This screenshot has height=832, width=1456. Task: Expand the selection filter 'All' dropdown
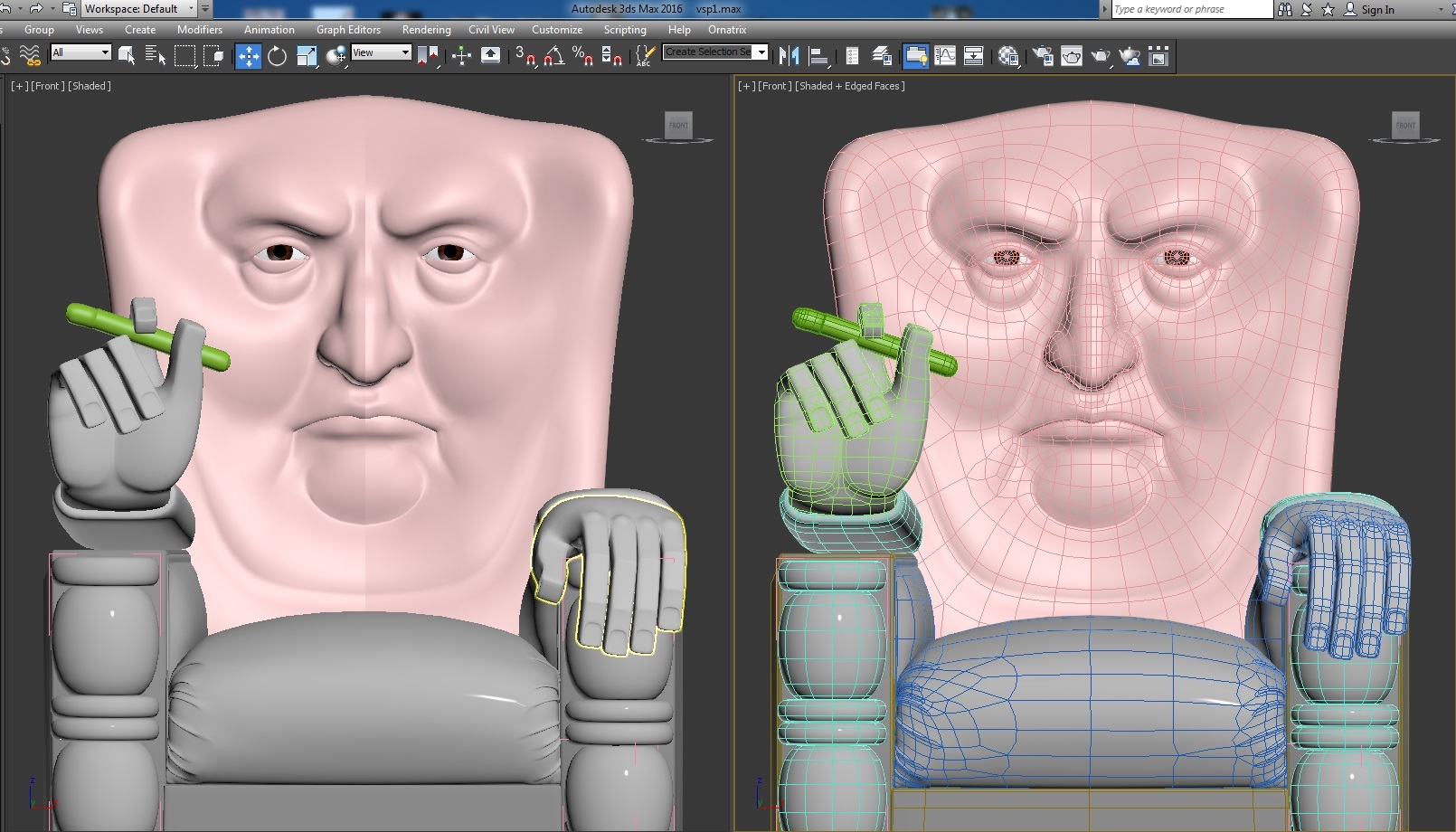(81, 52)
